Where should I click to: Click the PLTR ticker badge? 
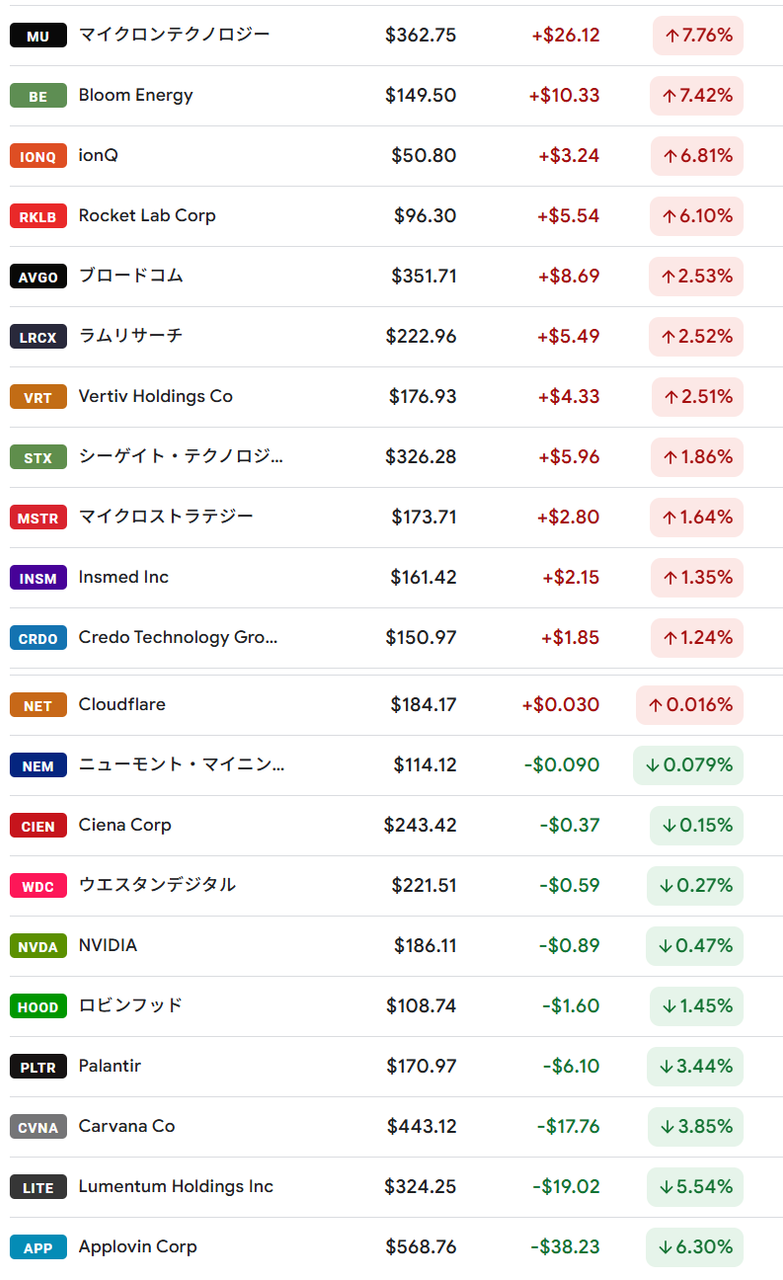click(x=38, y=1067)
